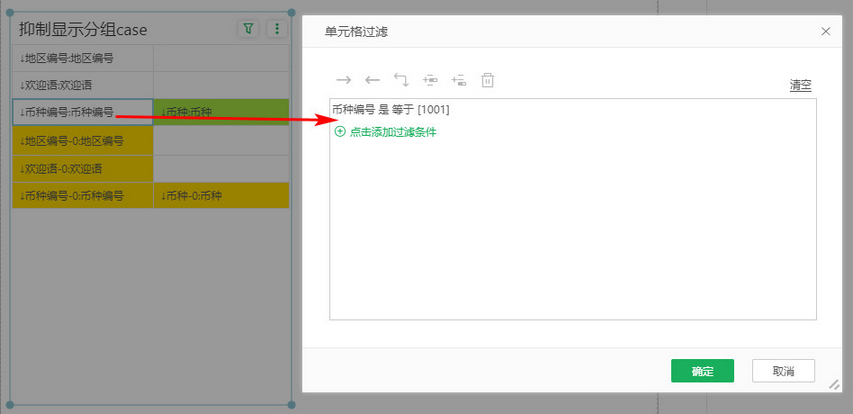Select the ↓币种编号:币种编号 cell
Screen dimensions: 853x414
tap(83, 113)
